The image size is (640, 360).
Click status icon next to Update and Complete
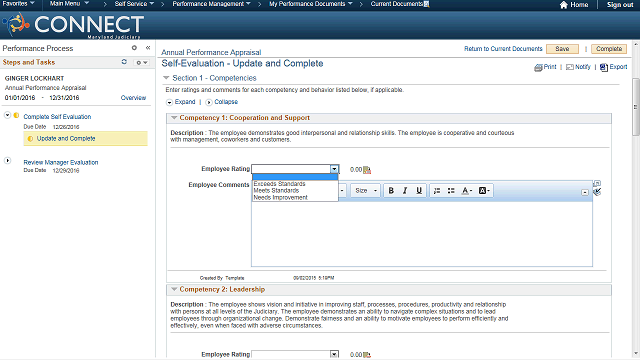coord(30,139)
